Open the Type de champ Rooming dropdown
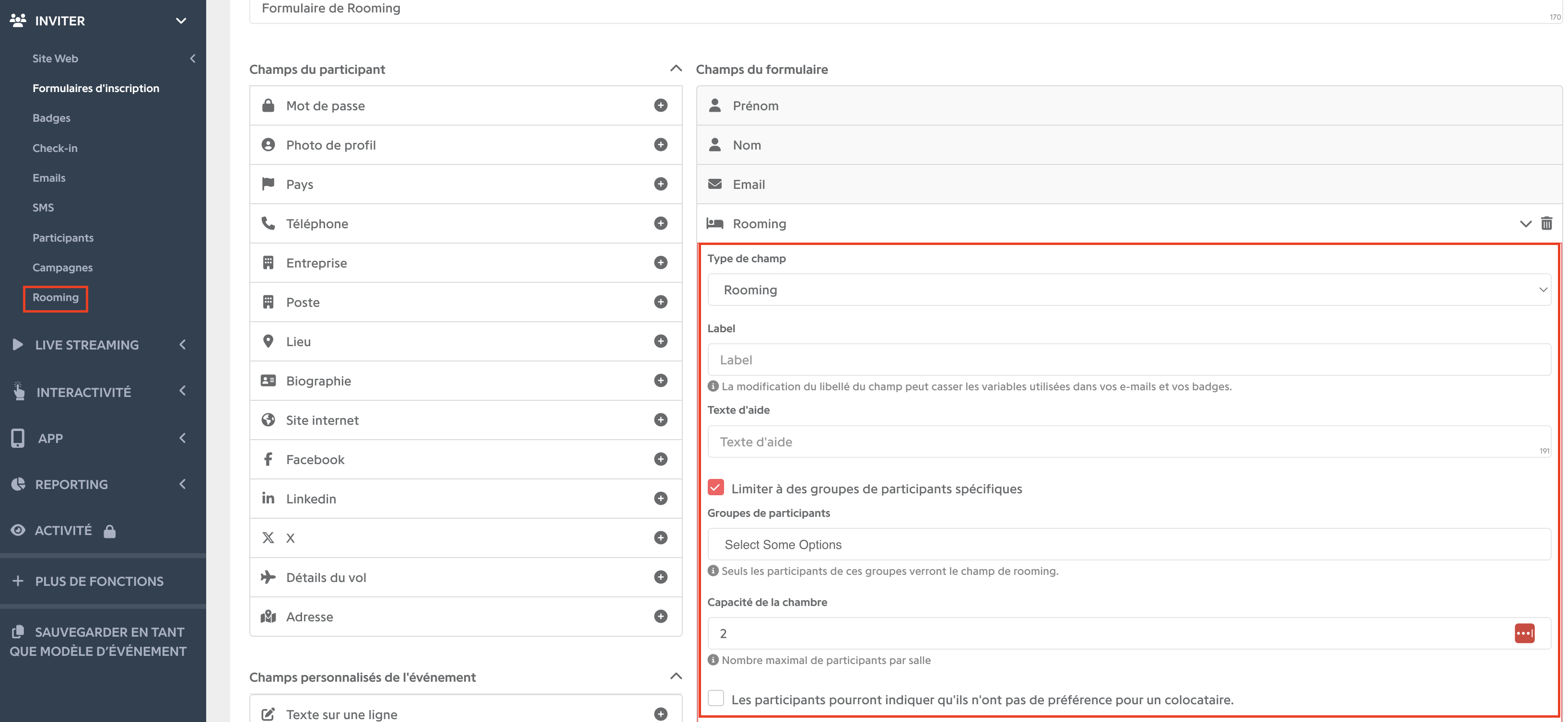This screenshot has width=1568, height=722. point(1128,290)
